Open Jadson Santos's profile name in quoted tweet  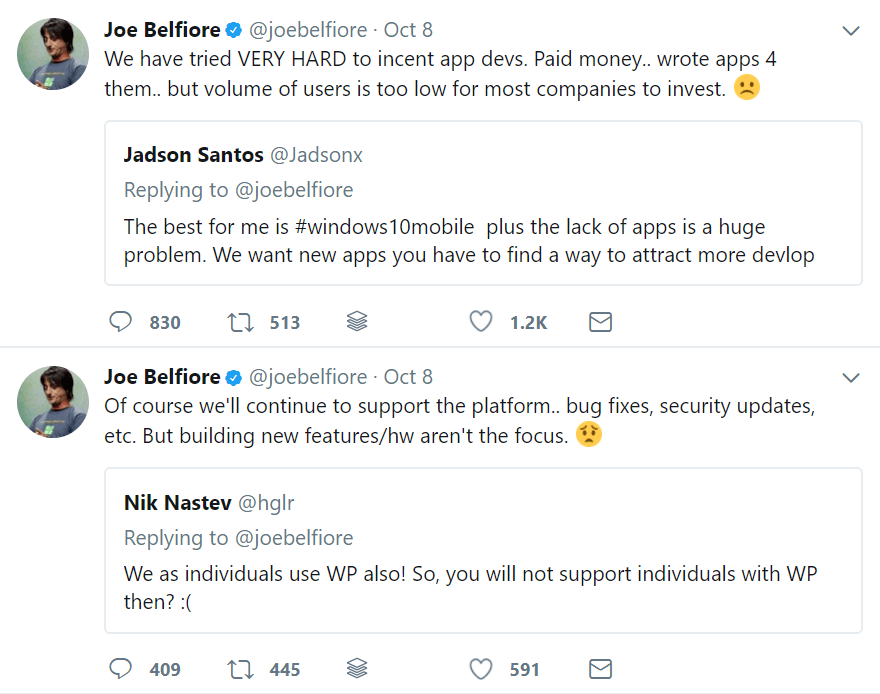click(x=194, y=155)
